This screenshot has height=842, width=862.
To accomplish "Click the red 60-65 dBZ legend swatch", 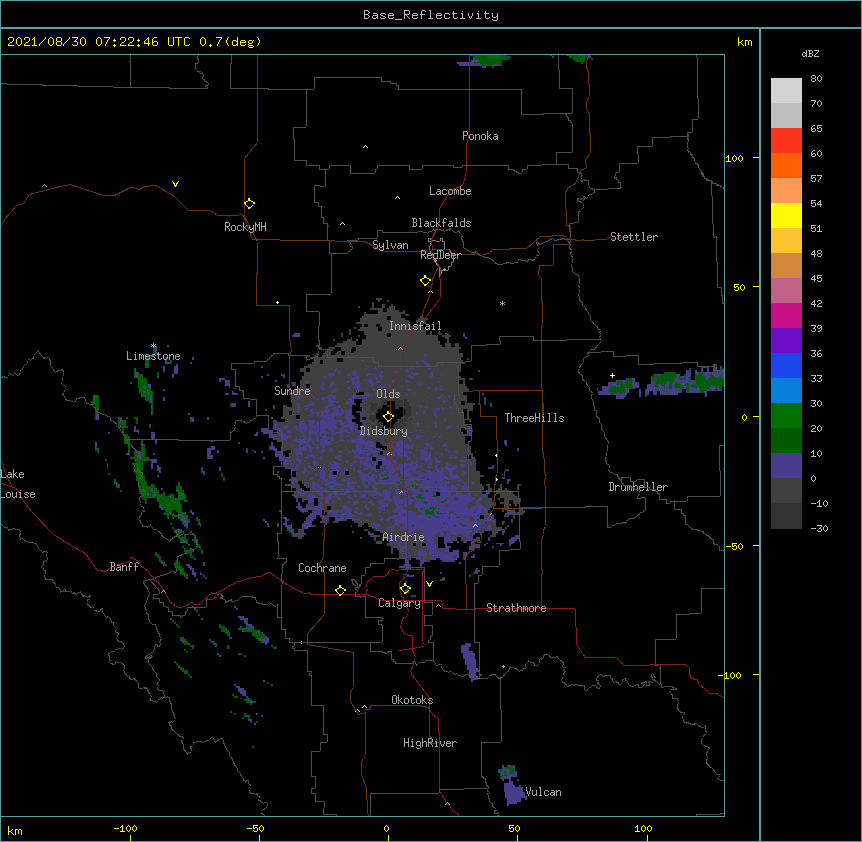I will point(786,141).
